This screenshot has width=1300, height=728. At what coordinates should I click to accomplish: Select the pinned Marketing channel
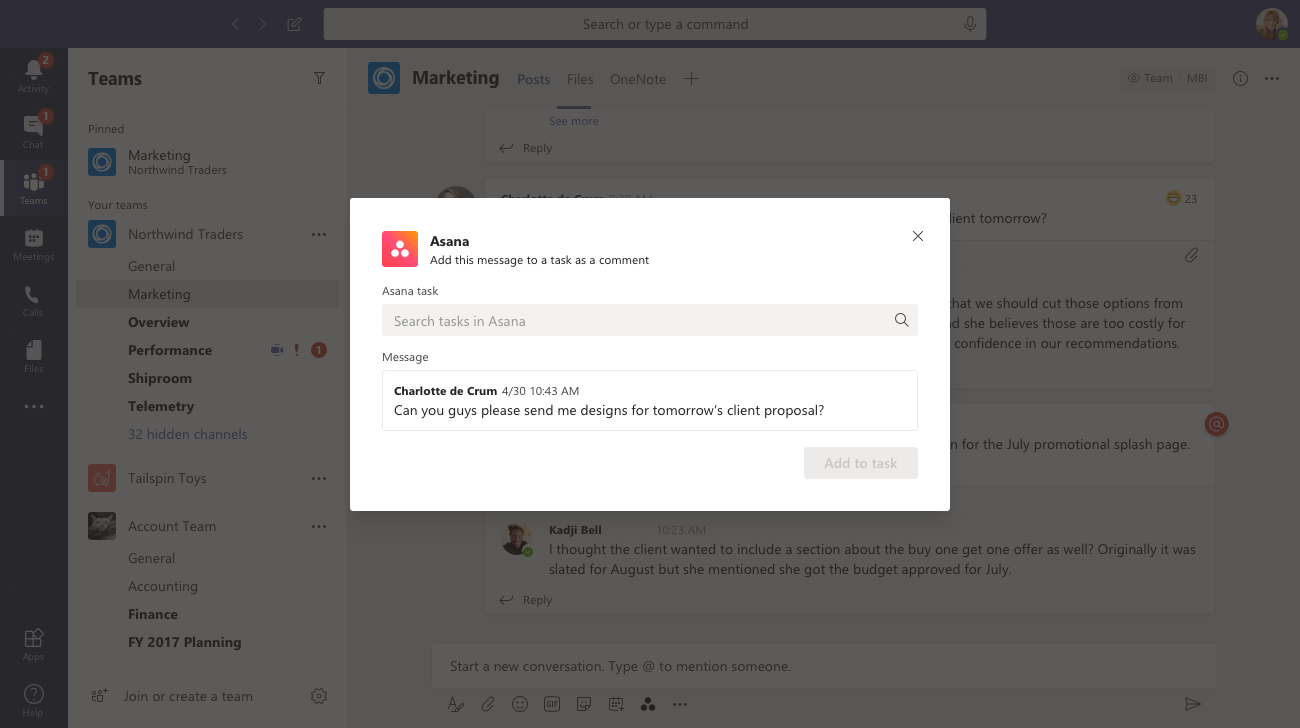point(208,162)
